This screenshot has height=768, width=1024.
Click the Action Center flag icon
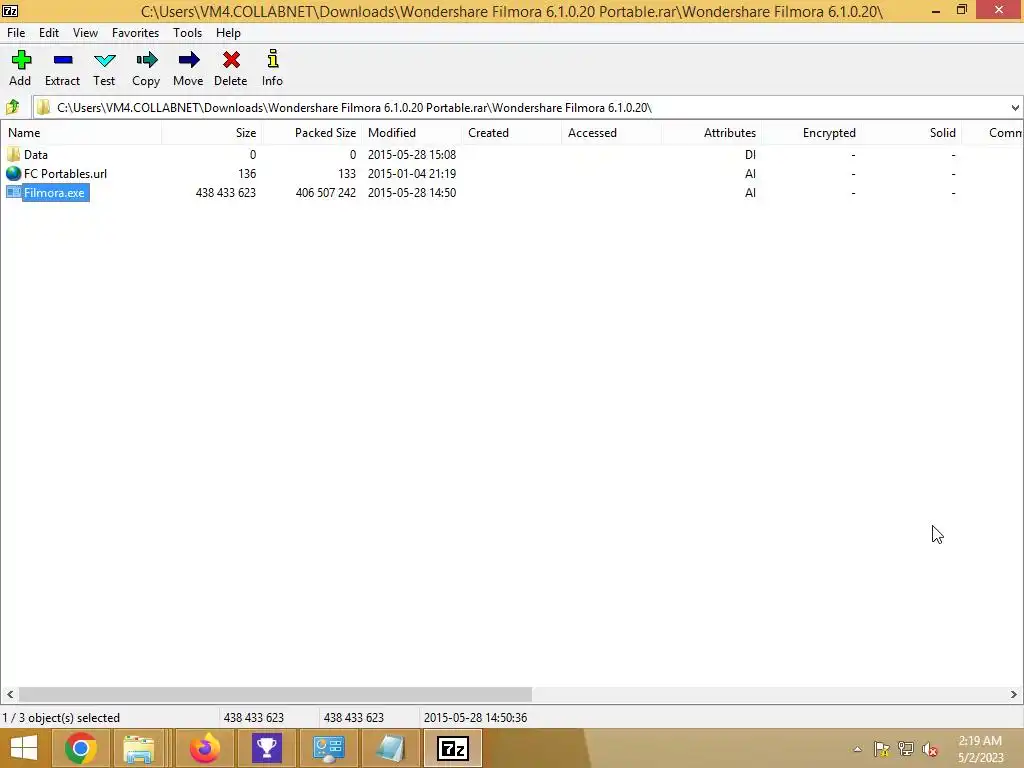[882, 749]
